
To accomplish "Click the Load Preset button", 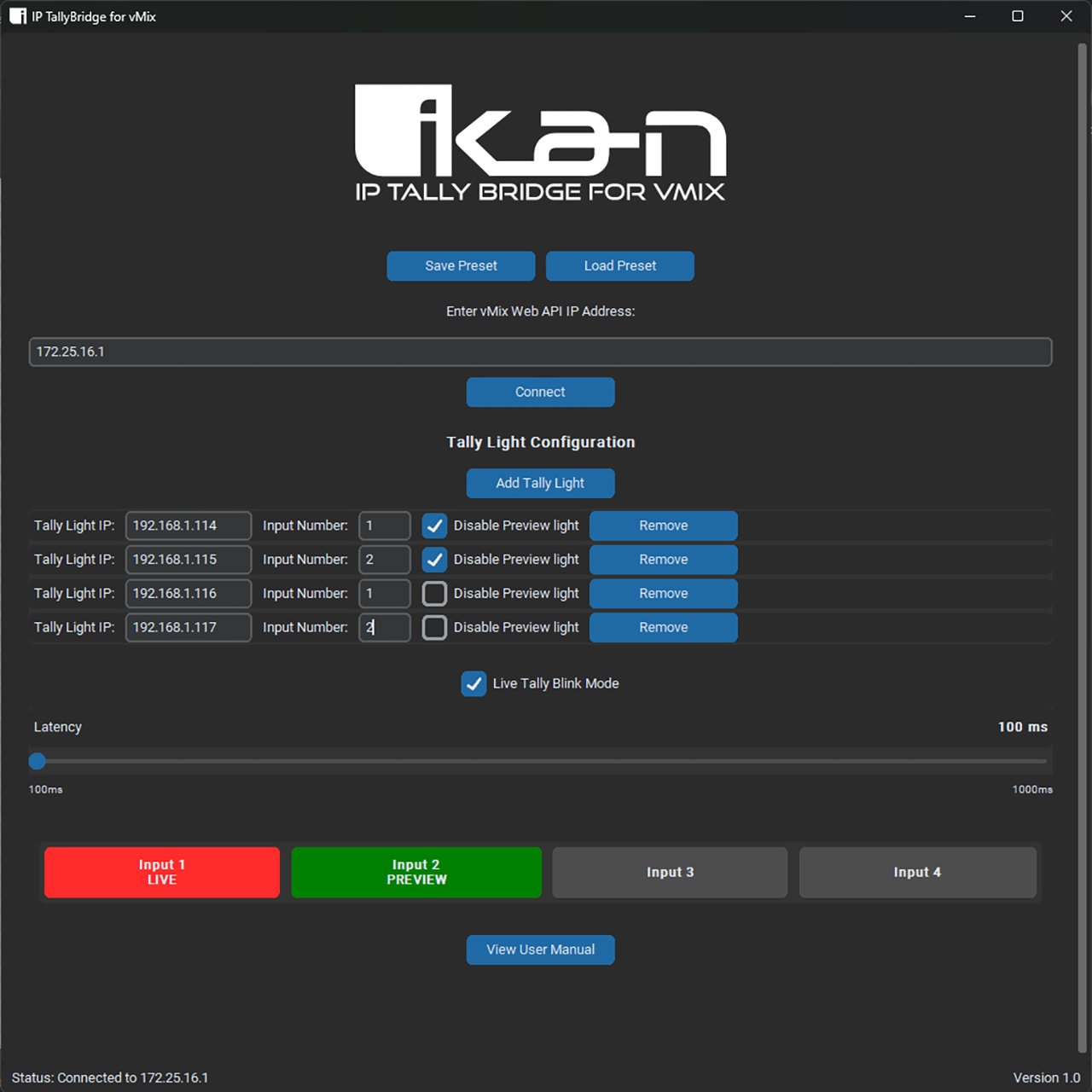I will pyautogui.click(x=620, y=266).
